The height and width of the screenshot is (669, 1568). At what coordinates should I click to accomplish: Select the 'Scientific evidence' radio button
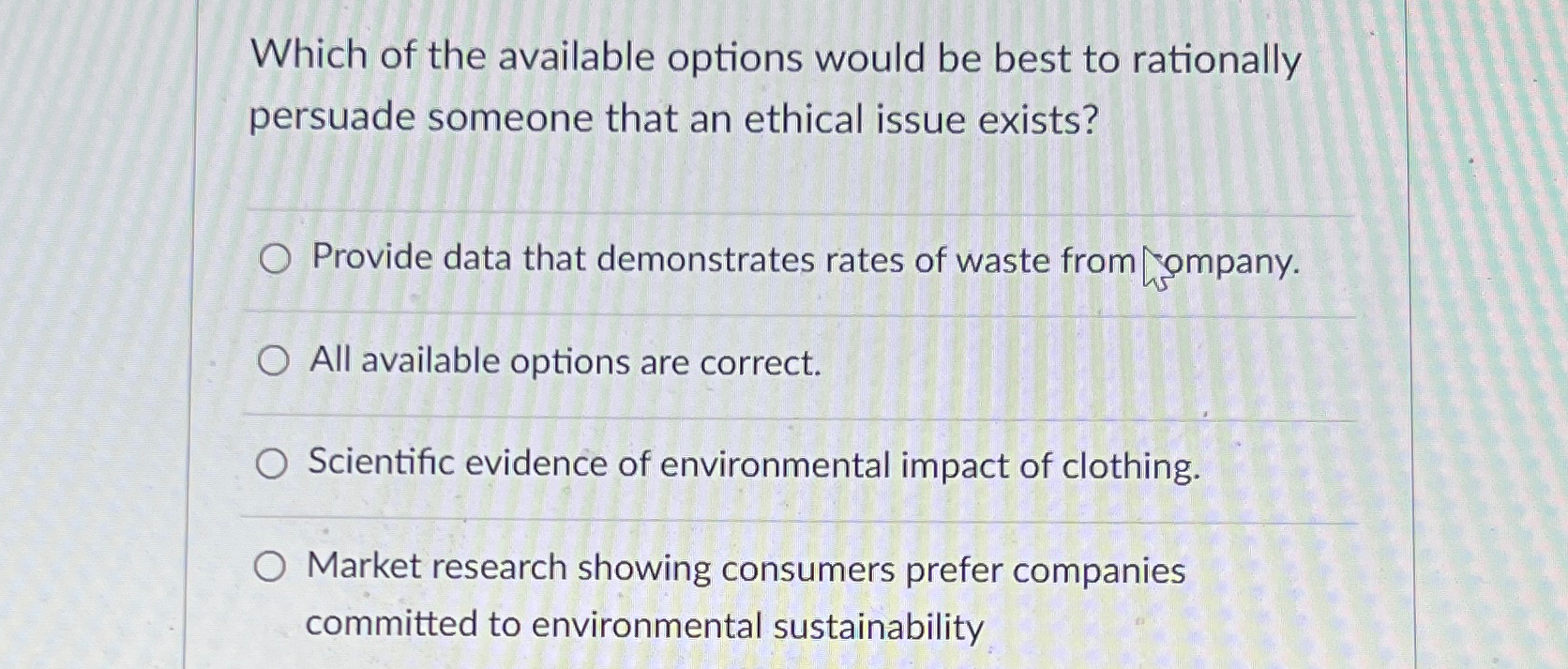coord(272,464)
